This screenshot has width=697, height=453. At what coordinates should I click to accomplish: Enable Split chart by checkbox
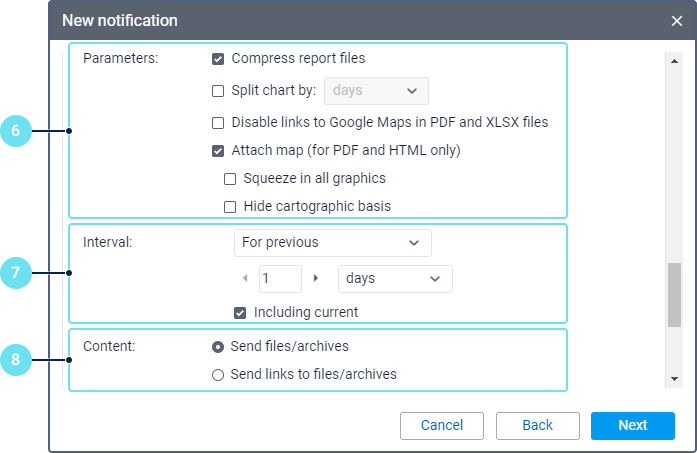218,91
